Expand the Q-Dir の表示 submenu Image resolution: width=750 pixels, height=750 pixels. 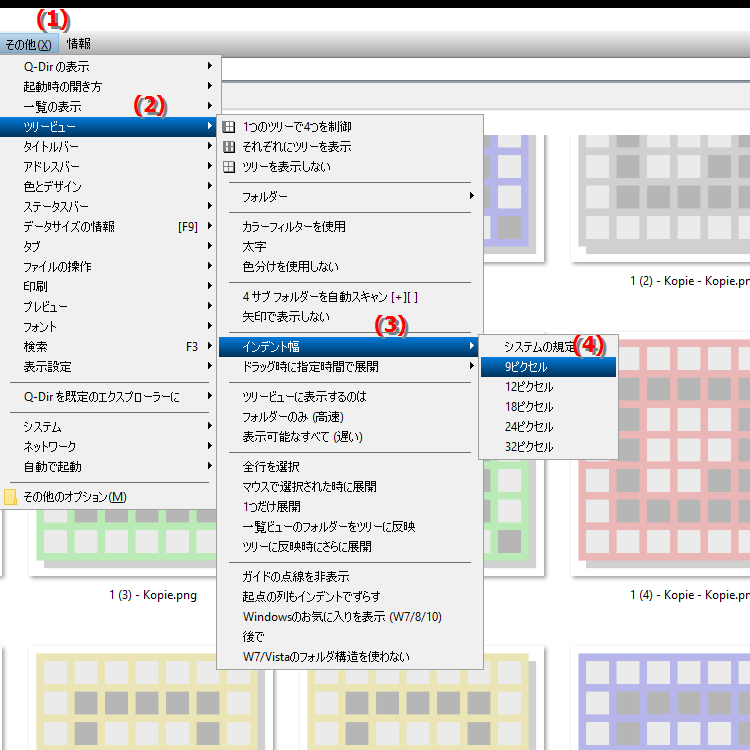108,66
